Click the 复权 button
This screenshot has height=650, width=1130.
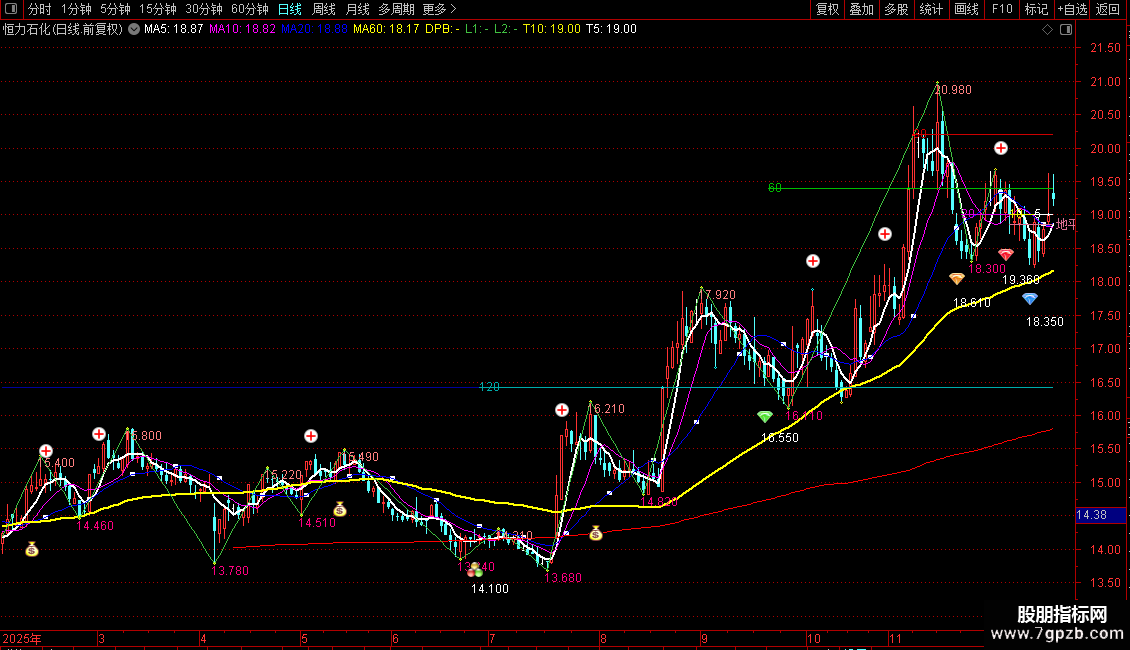point(827,9)
